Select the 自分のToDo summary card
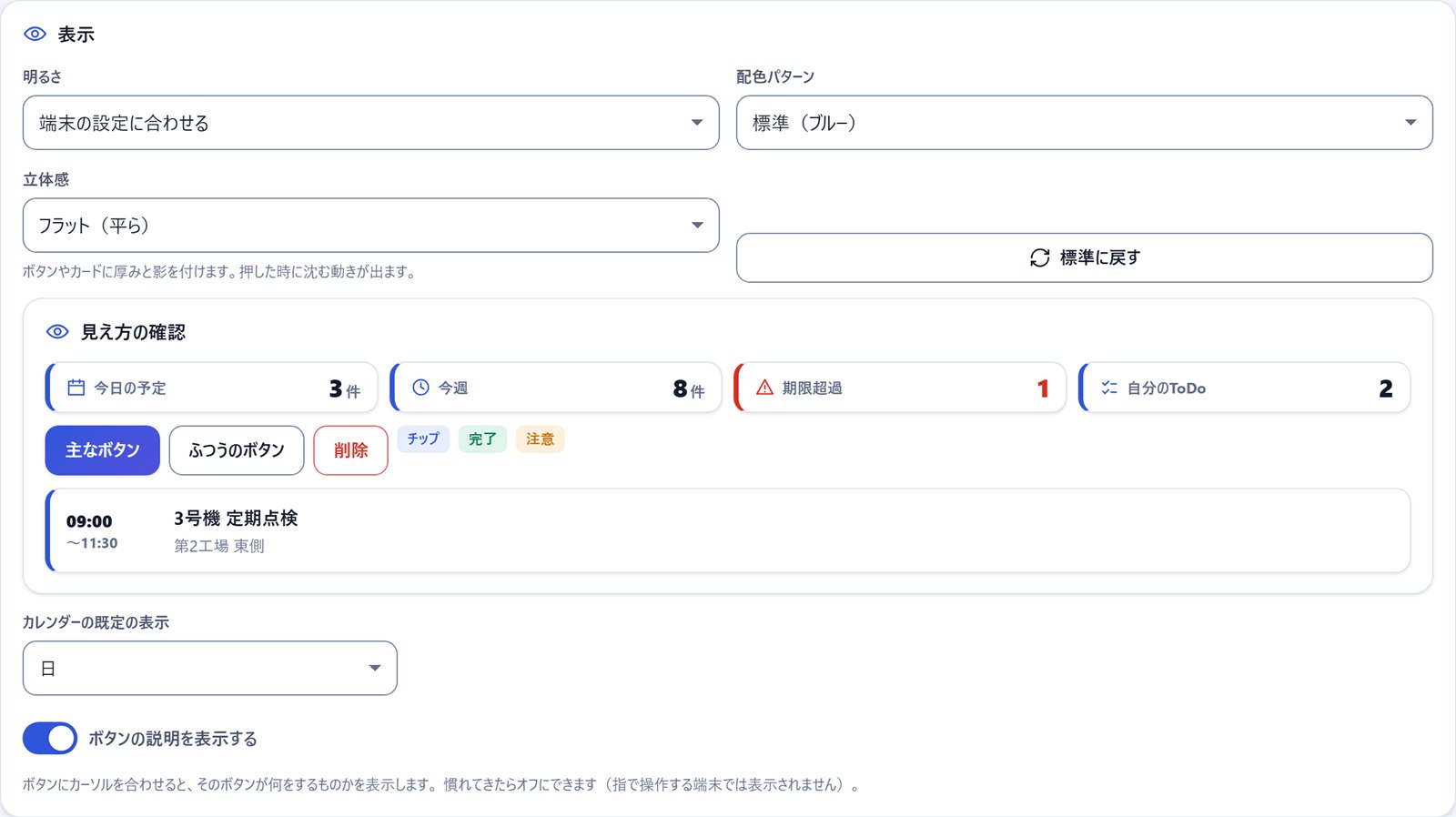This screenshot has width=1456, height=817. (1245, 388)
